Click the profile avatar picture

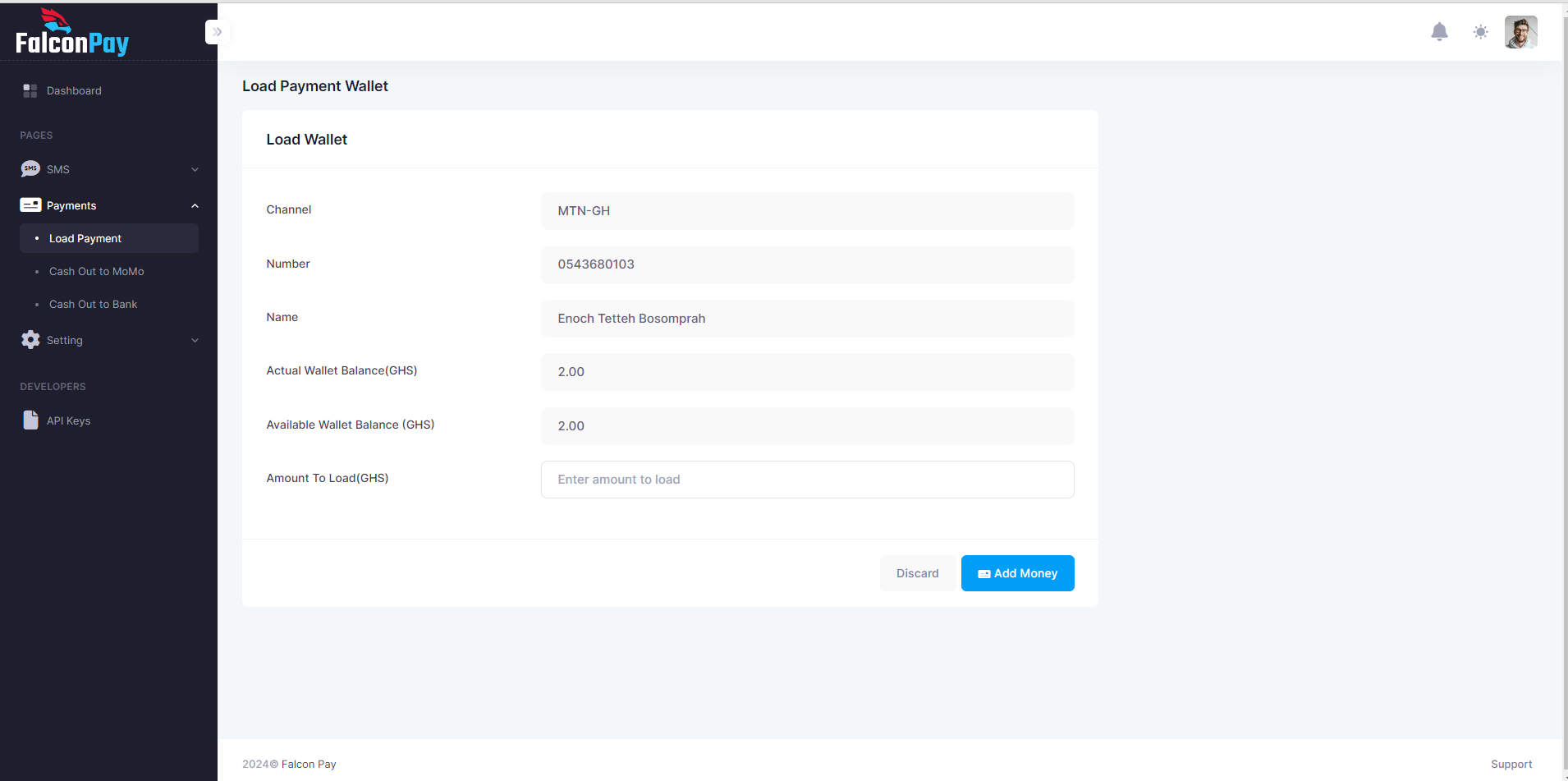click(x=1520, y=32)
